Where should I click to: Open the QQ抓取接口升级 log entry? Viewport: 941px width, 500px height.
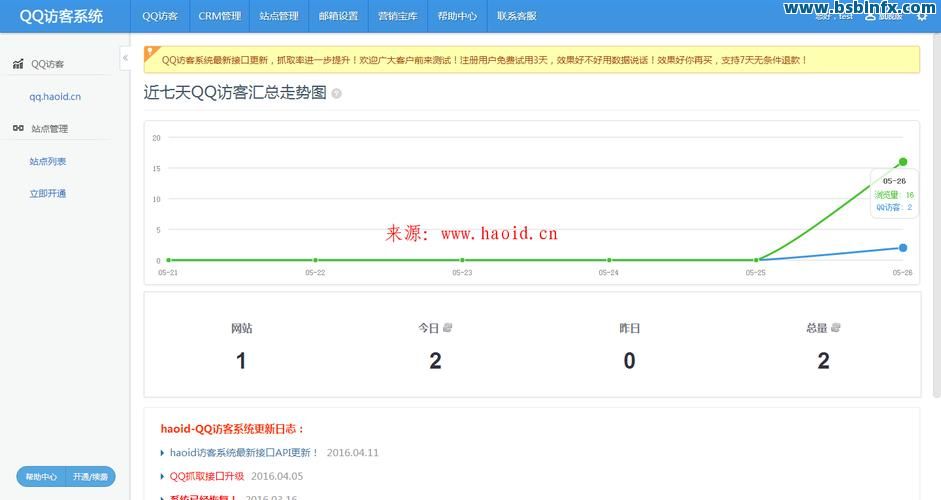[x=206, y=476]
